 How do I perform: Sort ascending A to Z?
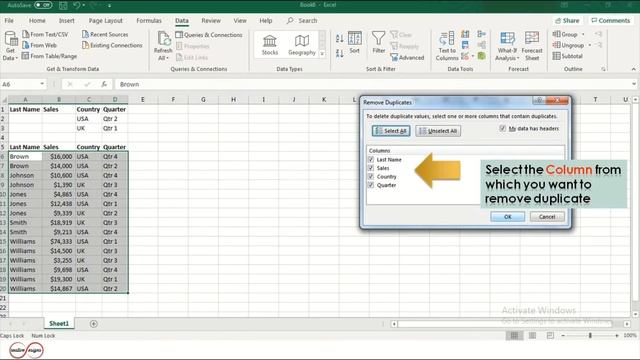tap(339, 39)
